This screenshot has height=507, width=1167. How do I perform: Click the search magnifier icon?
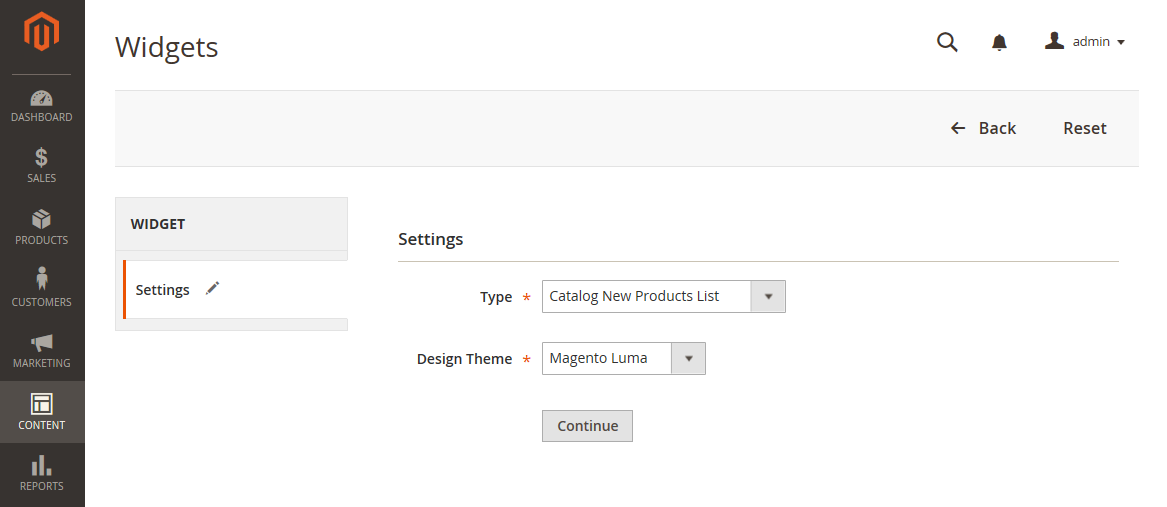coord(947,42)
